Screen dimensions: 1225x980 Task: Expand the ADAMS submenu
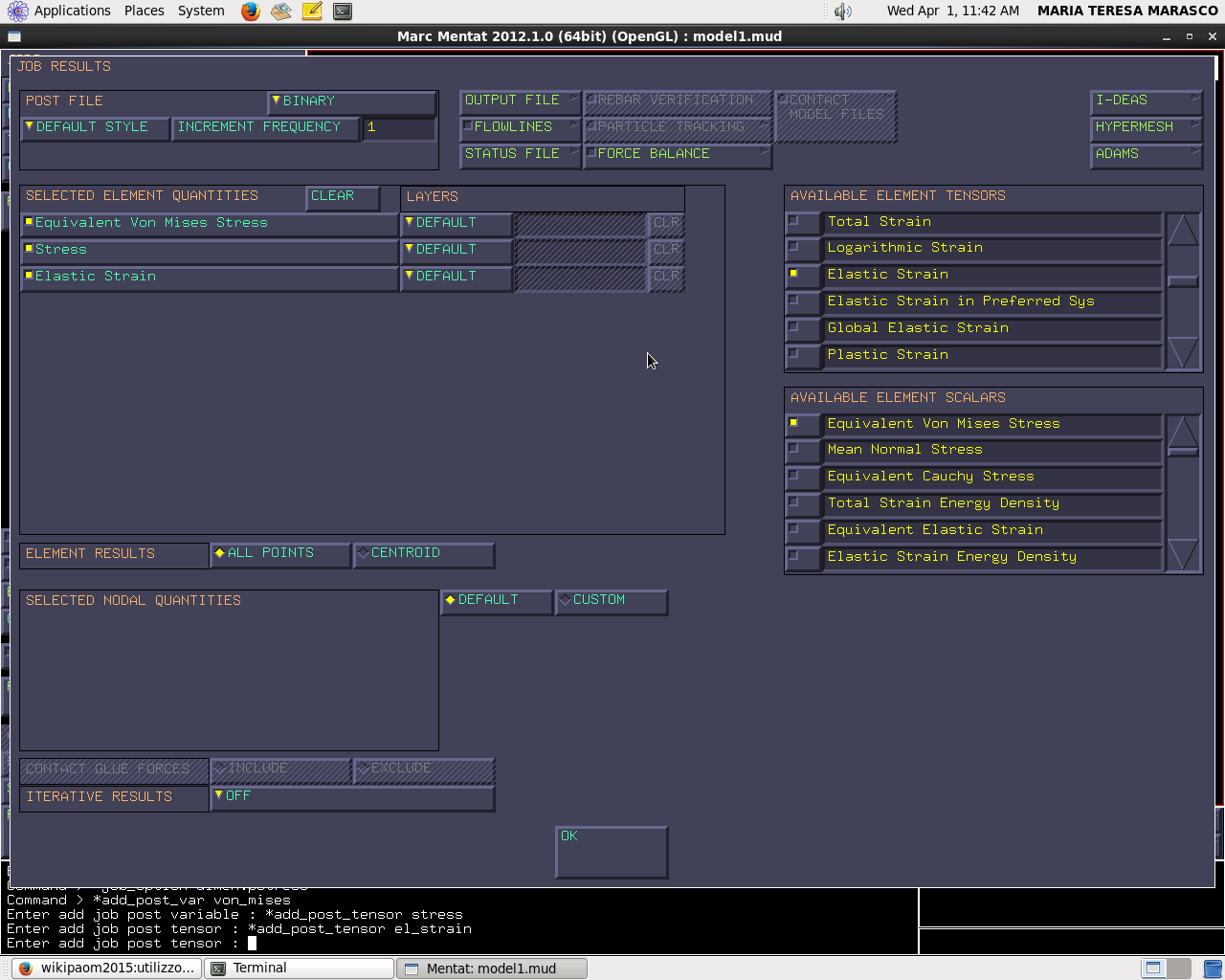tap(1147, 154)
